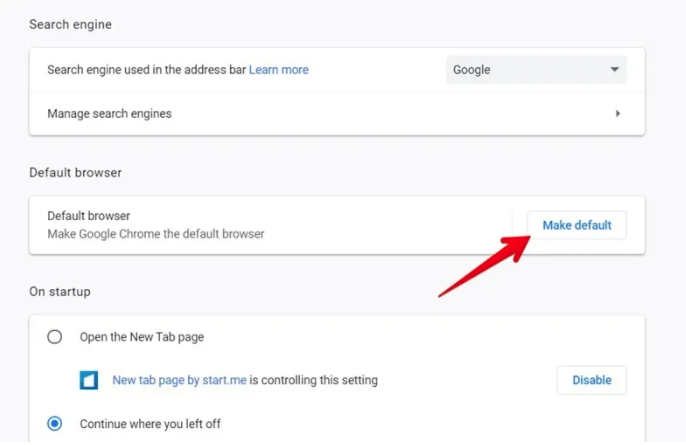
Task: Disable the start.me new tab extension
Action: coord(592,380)
